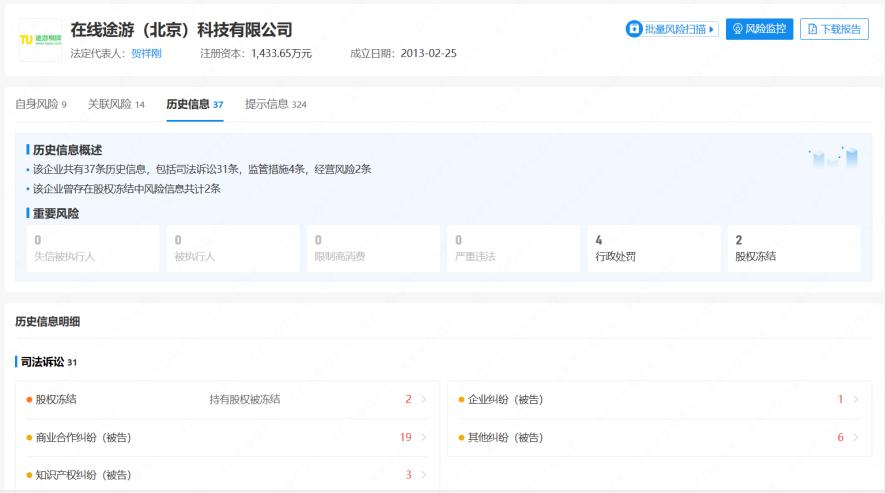Click the decorative chart icon in overview
The height and width of the screenshot is (493, 885).
833,157
